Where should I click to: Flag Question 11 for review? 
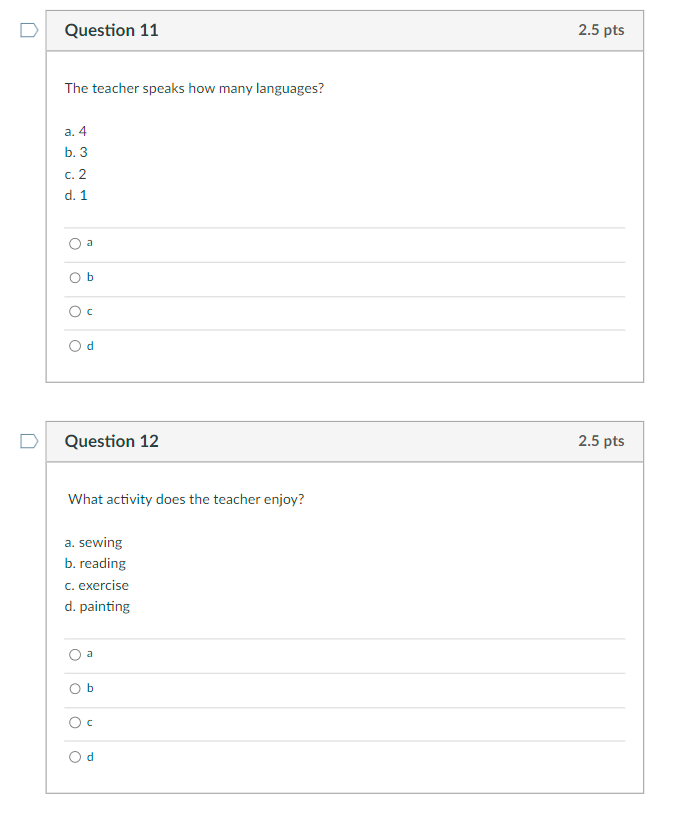coord(28,31)
